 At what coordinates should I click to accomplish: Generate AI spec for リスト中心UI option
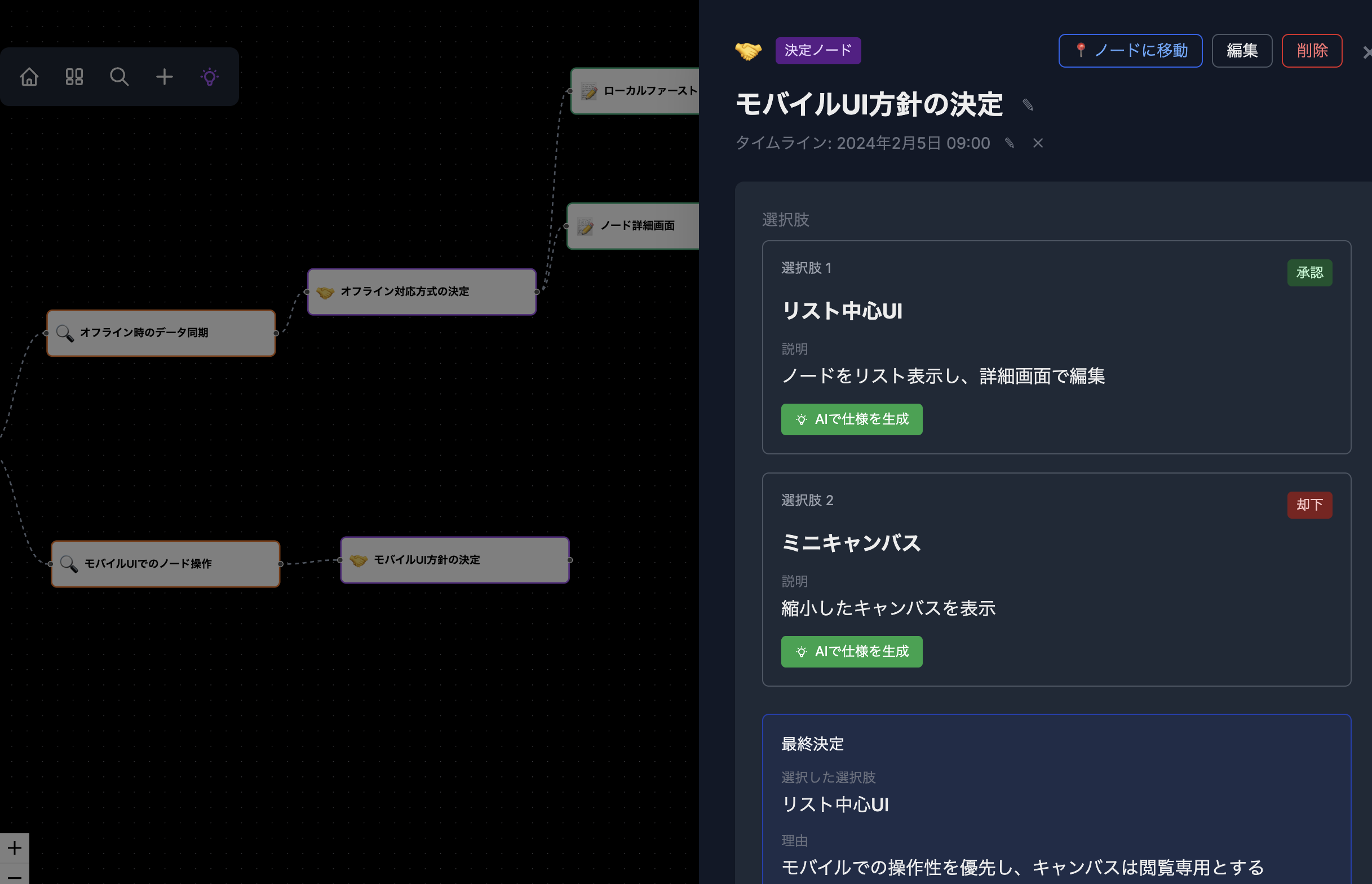click(852, 419)
